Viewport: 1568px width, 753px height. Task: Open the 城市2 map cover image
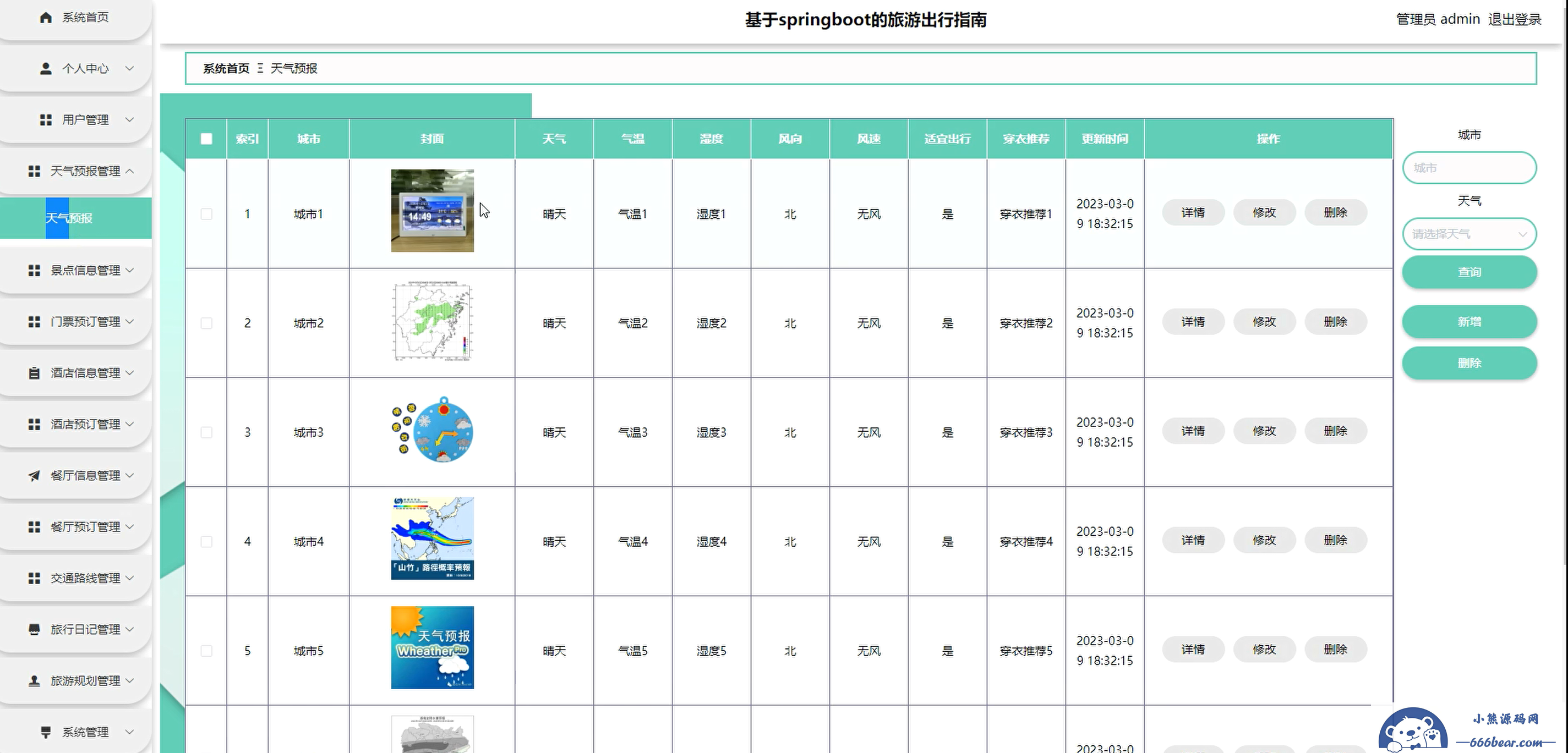click(x=432, y=322)
